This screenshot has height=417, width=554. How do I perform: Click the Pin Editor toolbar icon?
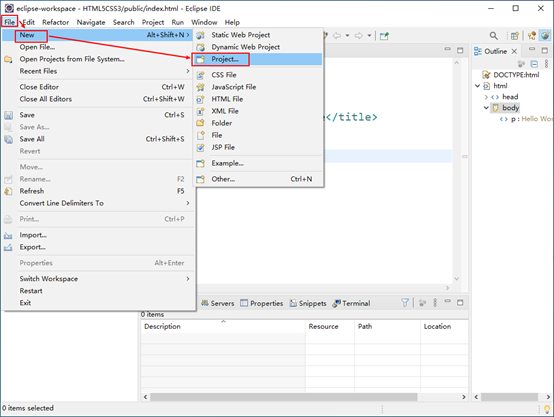[384, 36]
